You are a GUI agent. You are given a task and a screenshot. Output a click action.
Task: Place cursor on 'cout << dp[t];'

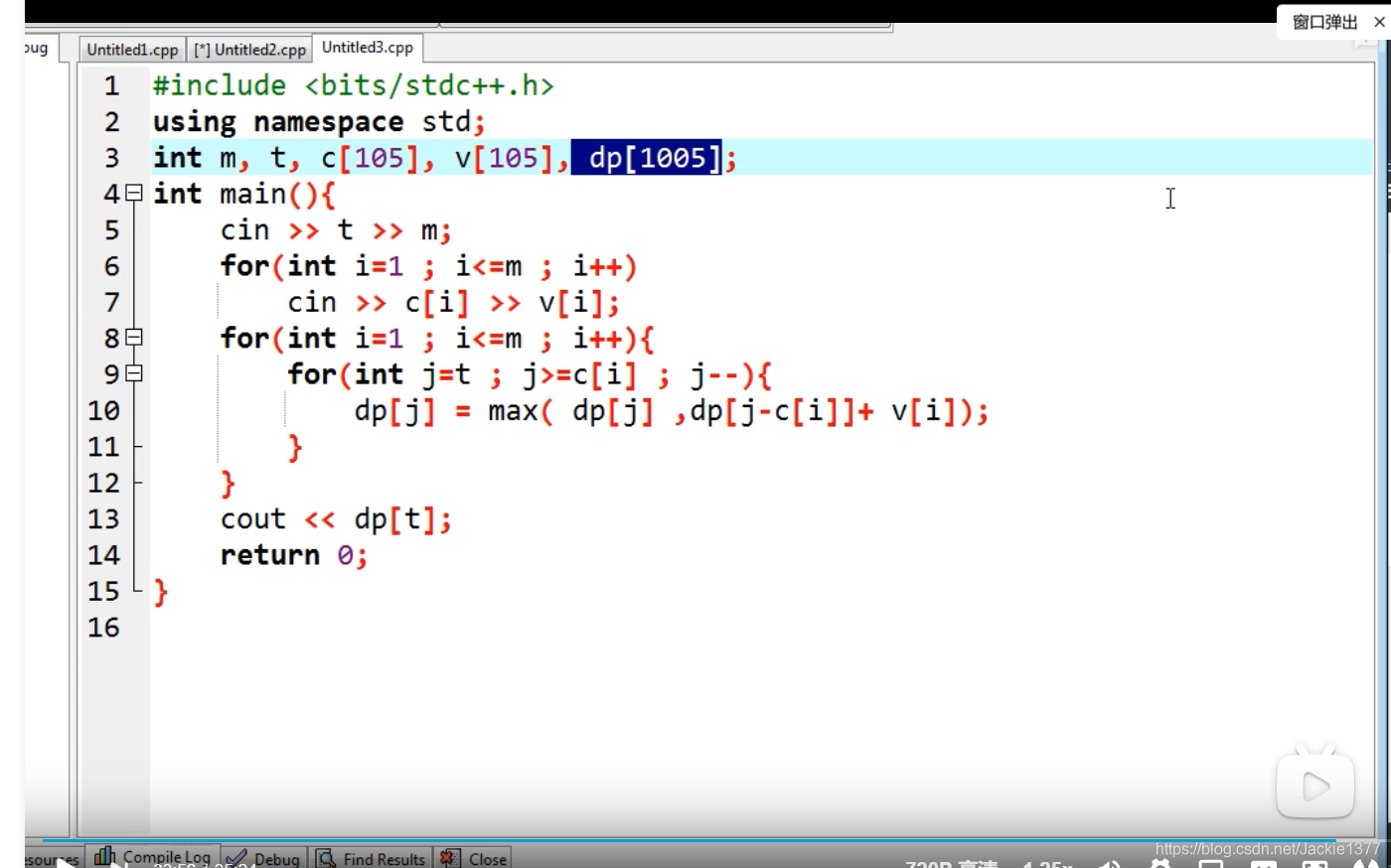pos(336,519)
